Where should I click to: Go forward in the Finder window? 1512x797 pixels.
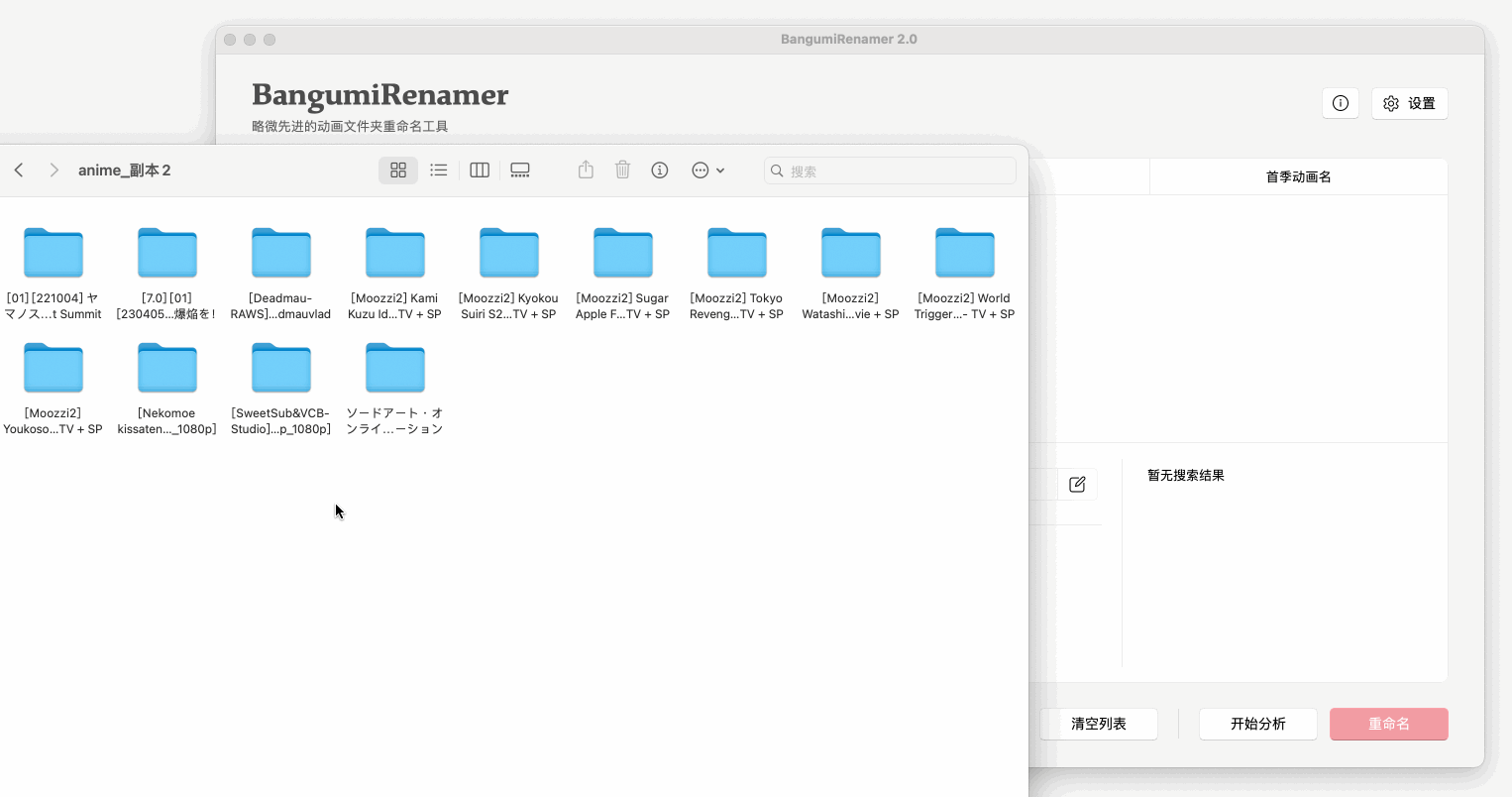point(54,171)
